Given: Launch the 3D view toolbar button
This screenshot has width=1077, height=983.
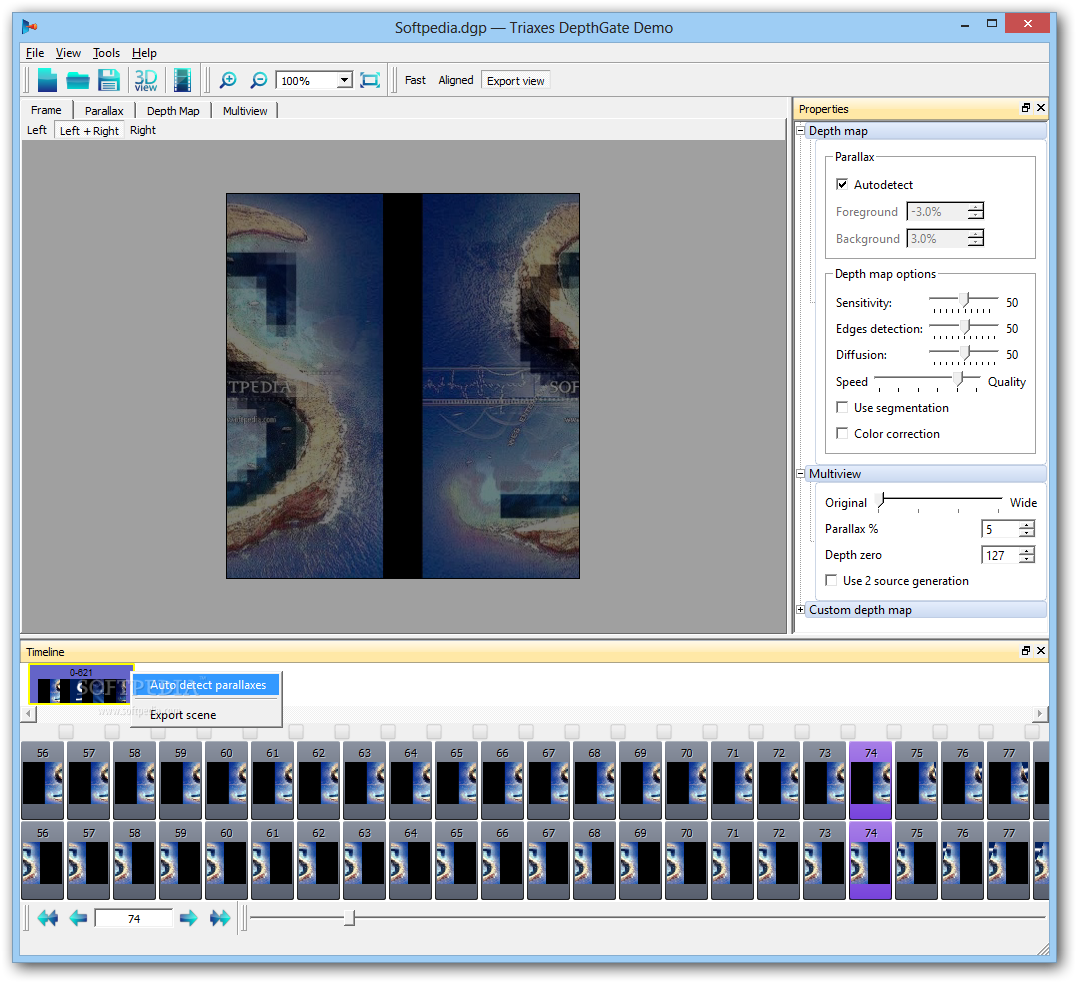Looking at the screenshot, I should pyautogui.click(x=146, y=80).
